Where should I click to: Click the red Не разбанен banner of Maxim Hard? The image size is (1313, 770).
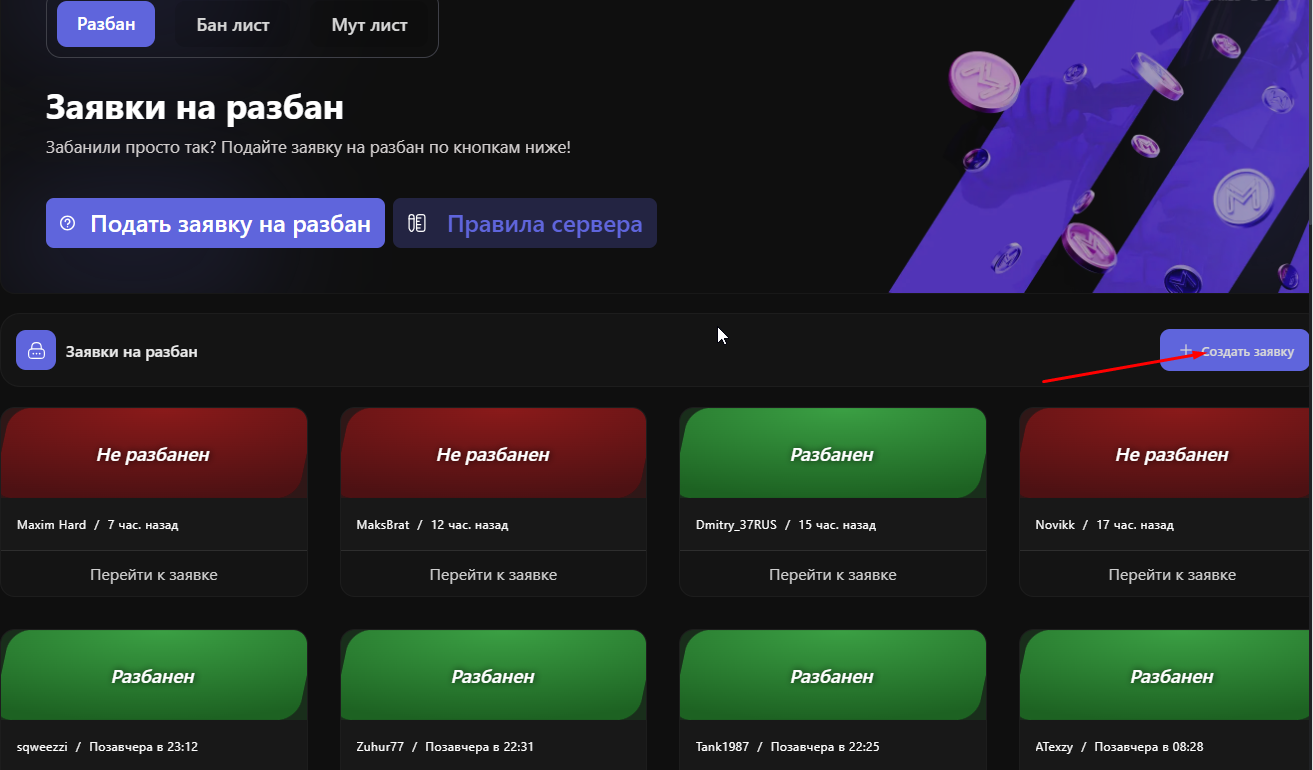coord(154,453)
